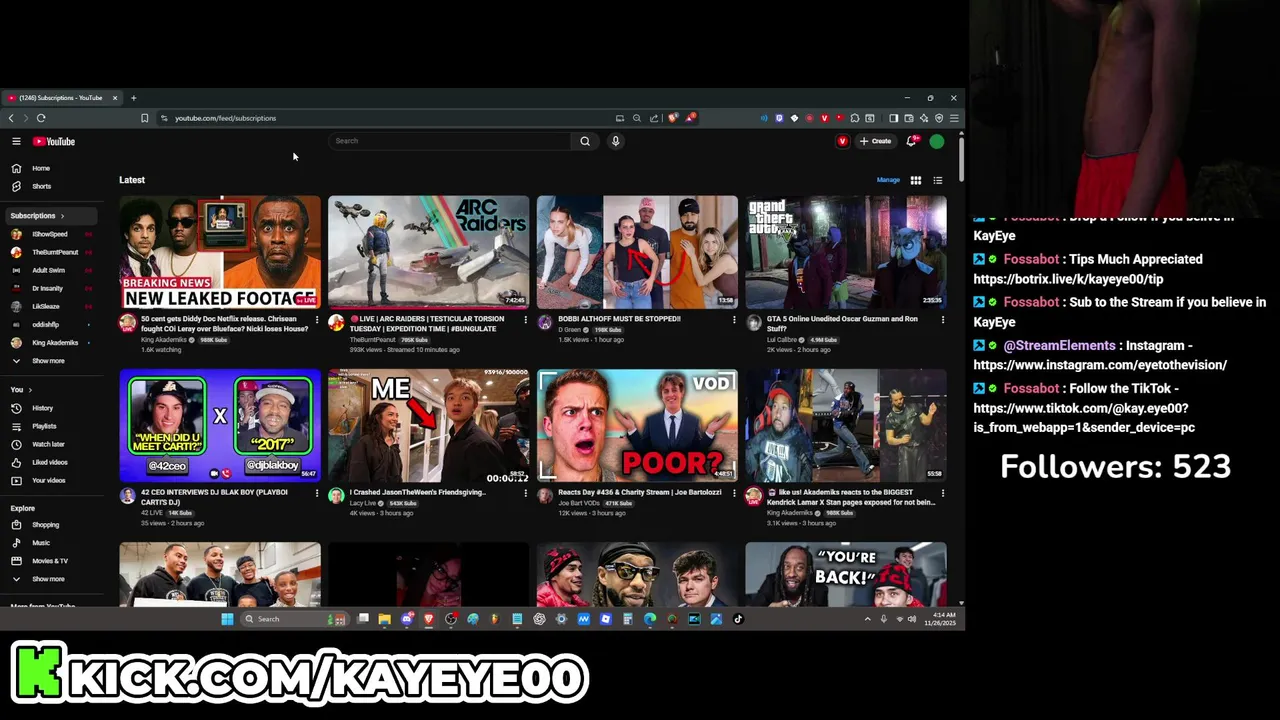This screenshot has height=720, width=1280.
Task: Open botrix tip link in stream chat
Action: (1068, 279)
